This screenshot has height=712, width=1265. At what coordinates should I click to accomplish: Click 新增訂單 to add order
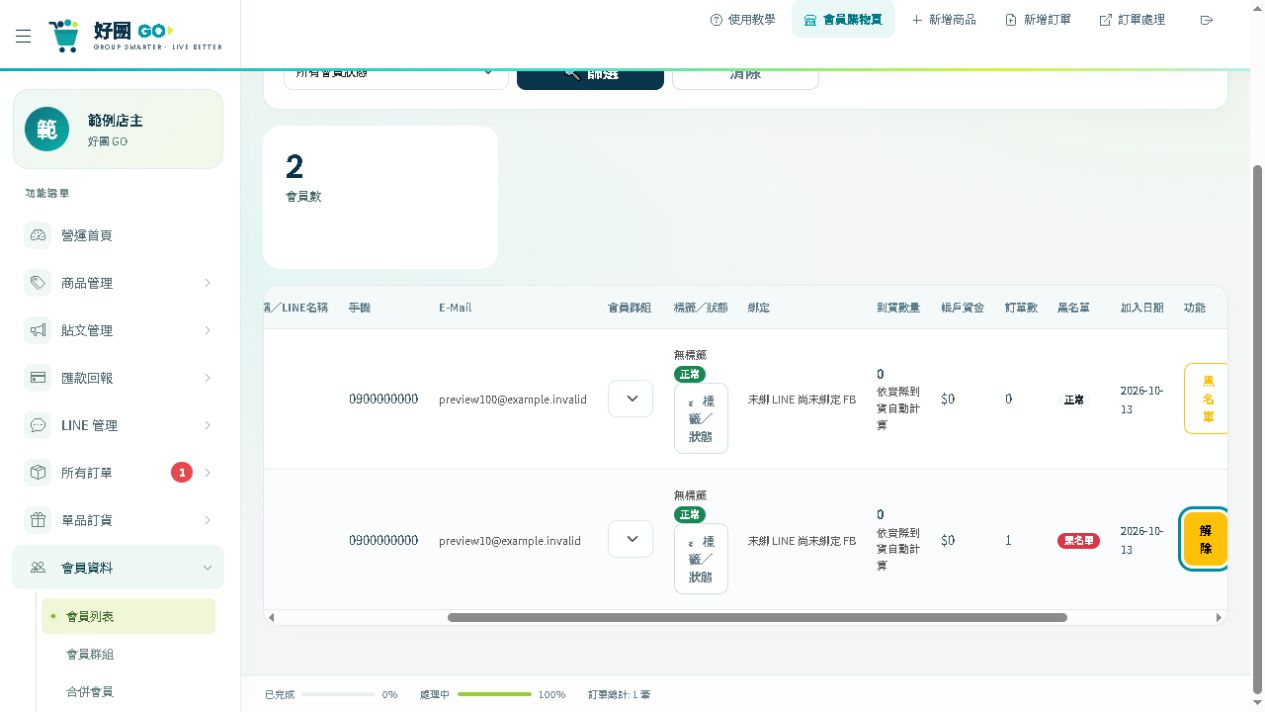(x=1038, y=20)
